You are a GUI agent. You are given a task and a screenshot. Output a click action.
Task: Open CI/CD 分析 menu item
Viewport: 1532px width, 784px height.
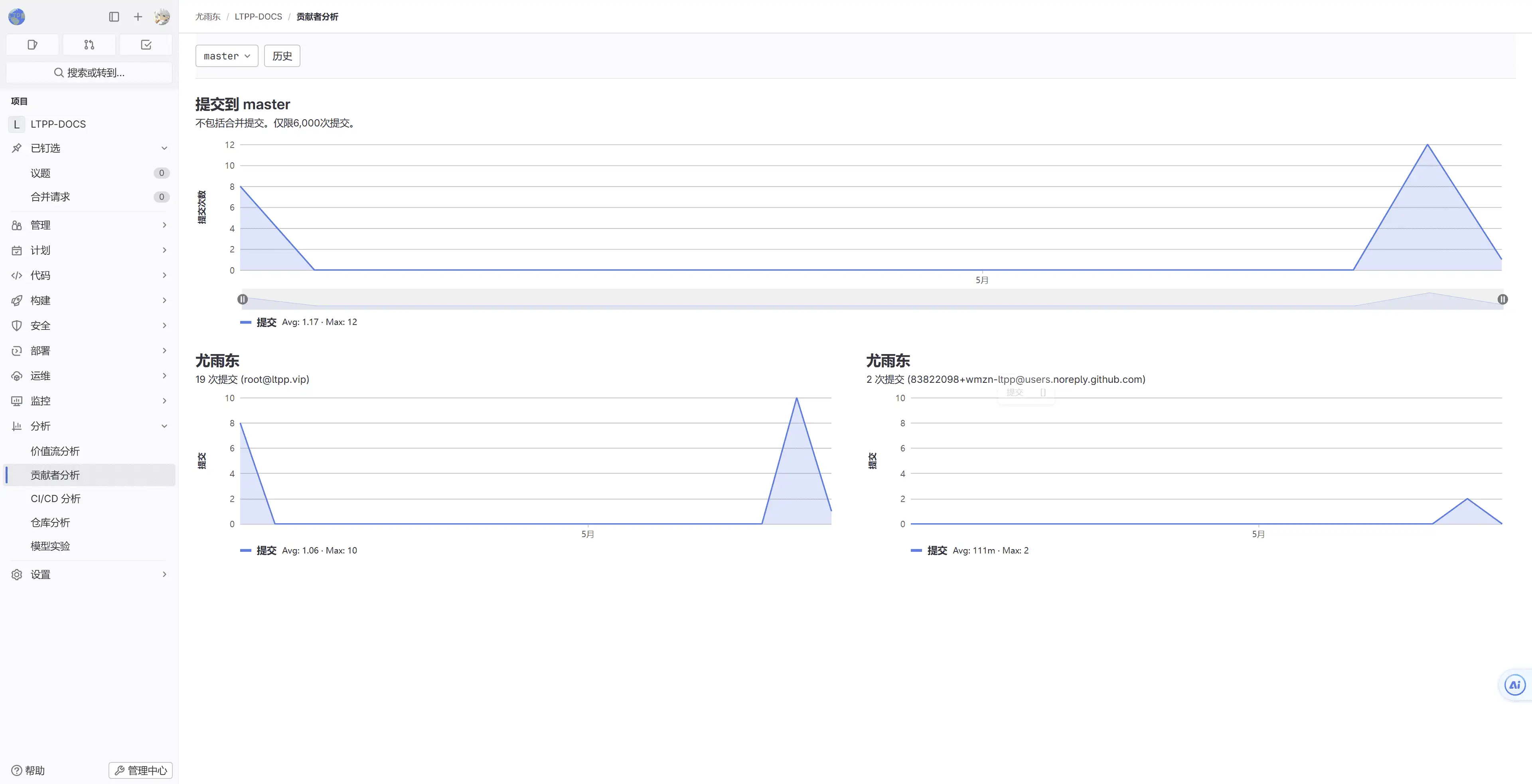click(55, 499)
